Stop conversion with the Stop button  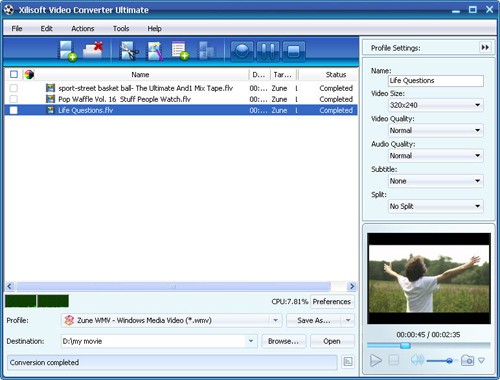click(294, 51)
